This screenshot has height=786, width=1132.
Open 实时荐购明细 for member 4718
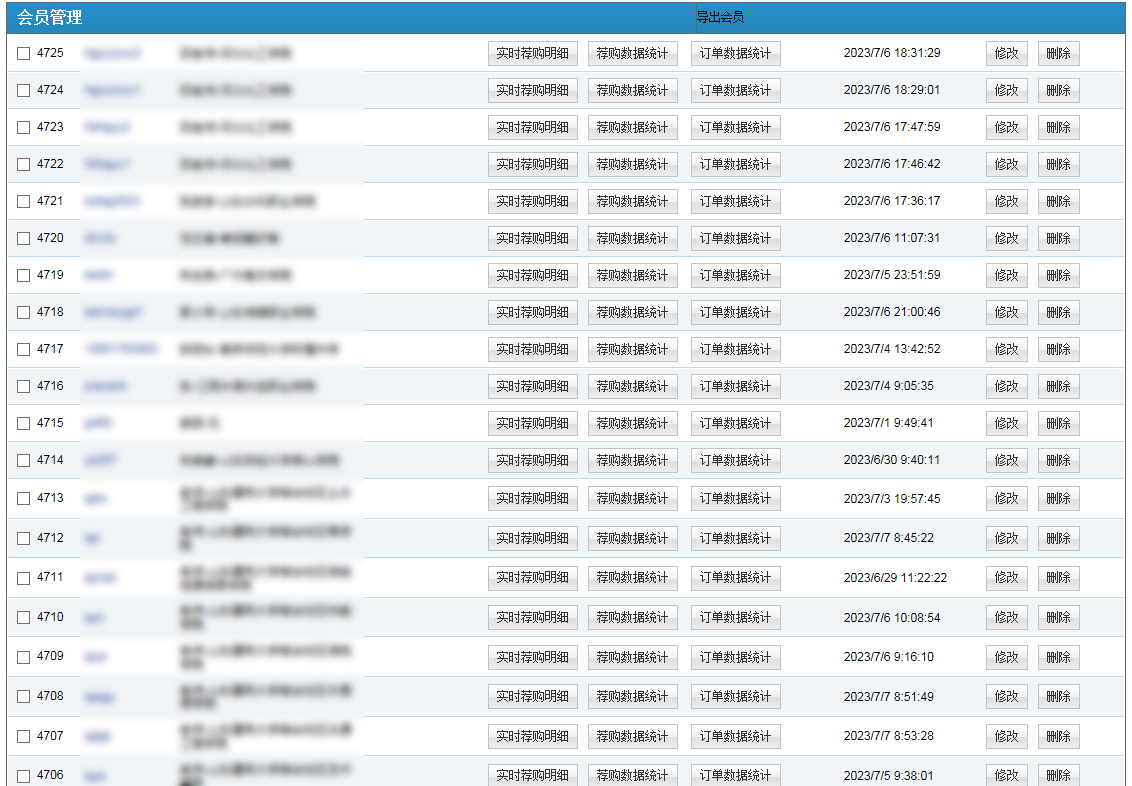click(532, 313)
